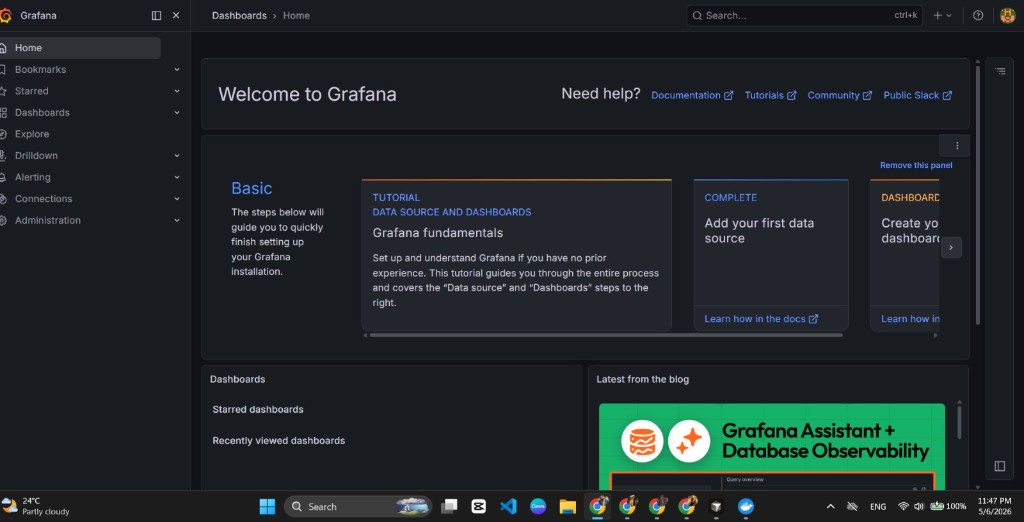Open the Wi-Fi network icon
The height and width of the screenshot is (522, 1024).
(904, 506)
